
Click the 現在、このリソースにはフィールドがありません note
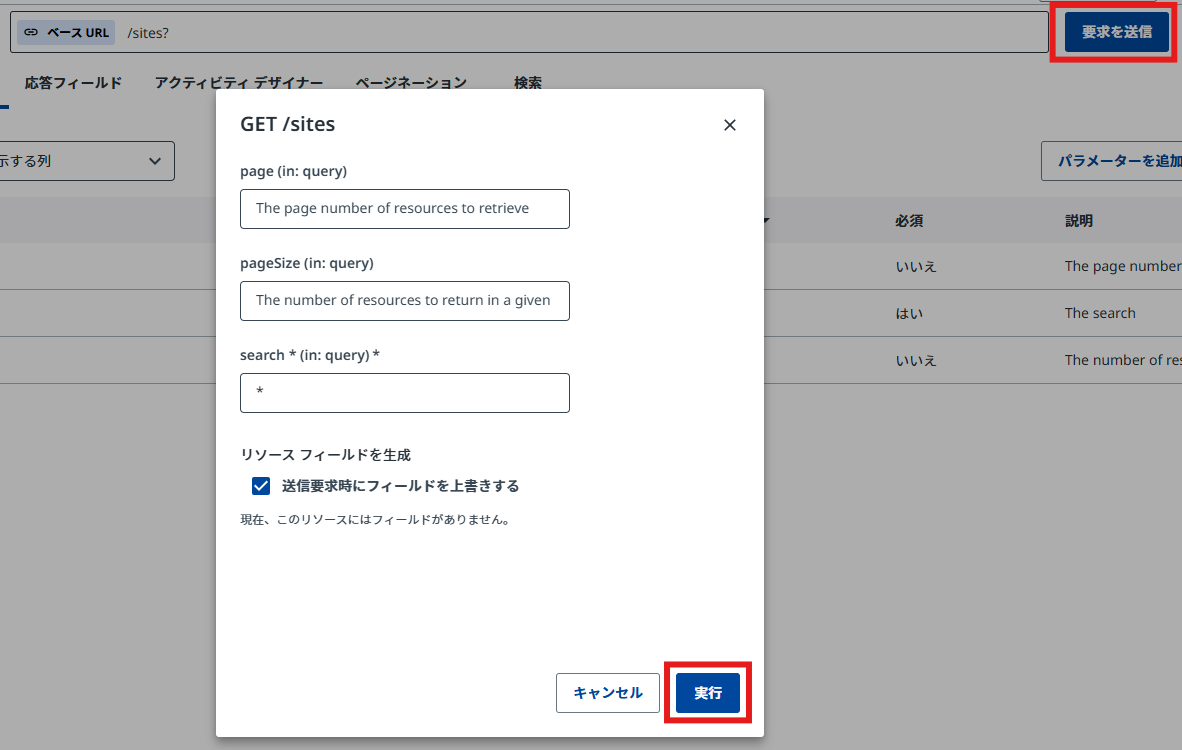(376, 519)
